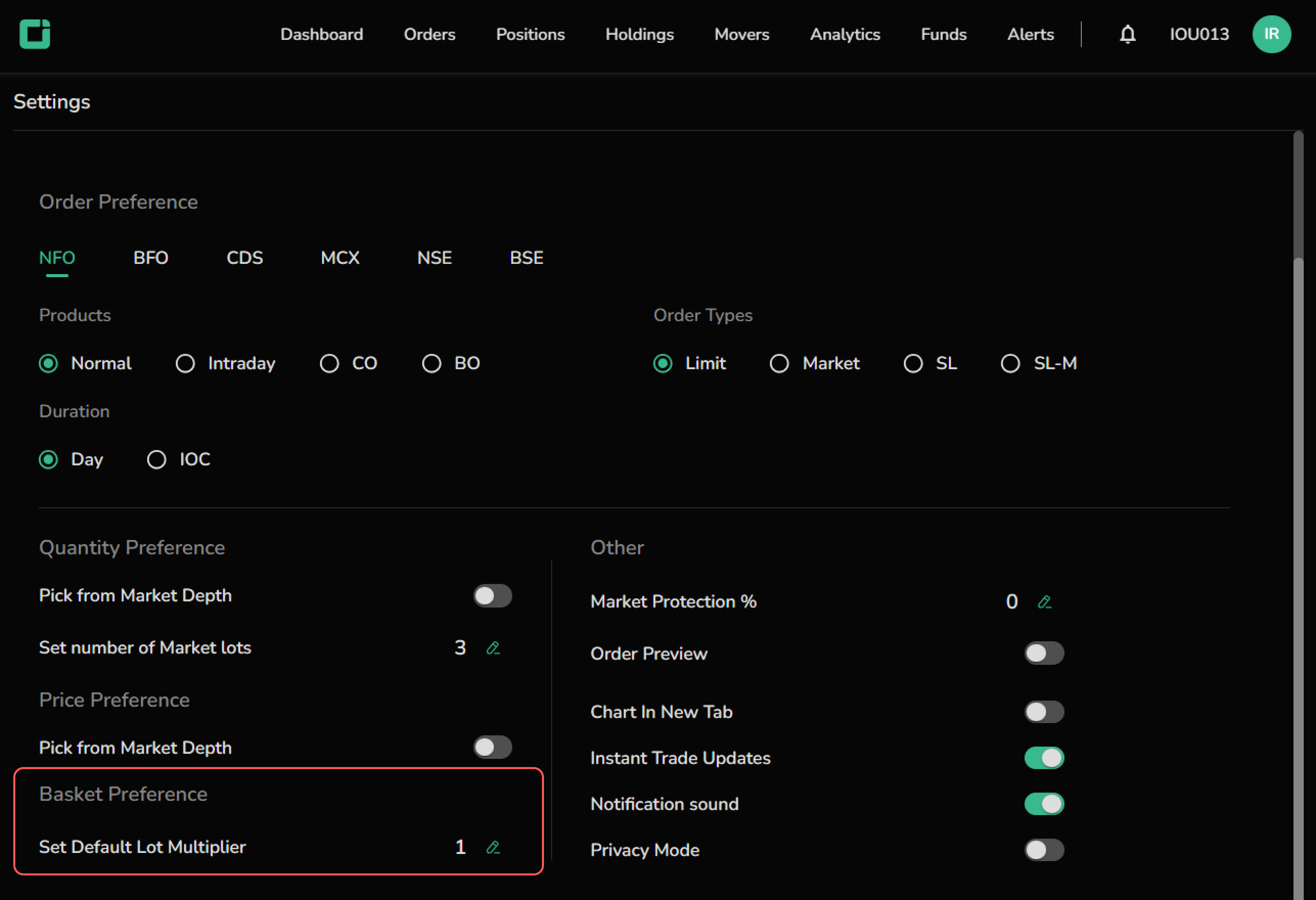Click the Quantity Preference heading

(x=132, y=548)
